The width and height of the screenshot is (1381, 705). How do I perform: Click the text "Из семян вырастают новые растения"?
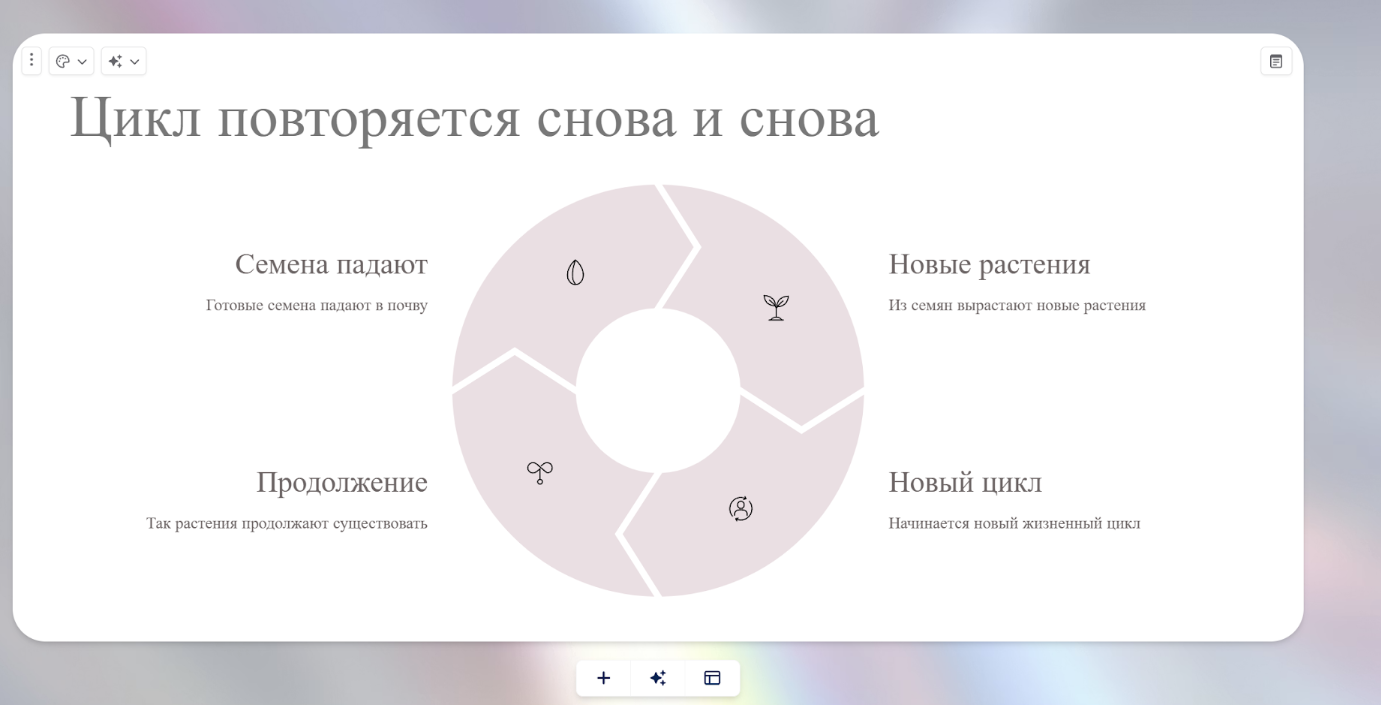click(1017, 306)
